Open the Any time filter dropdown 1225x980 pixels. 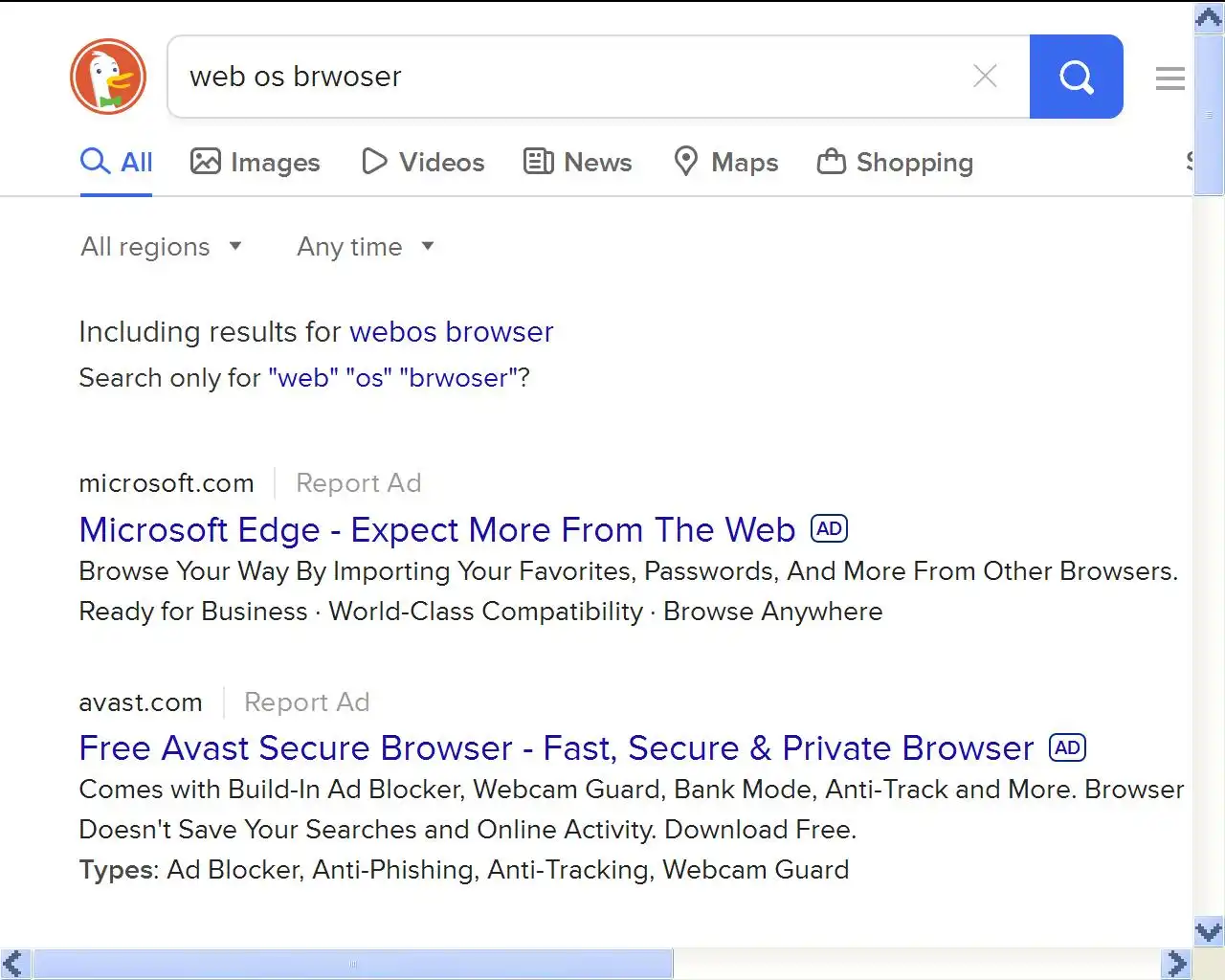pos(366,247)
